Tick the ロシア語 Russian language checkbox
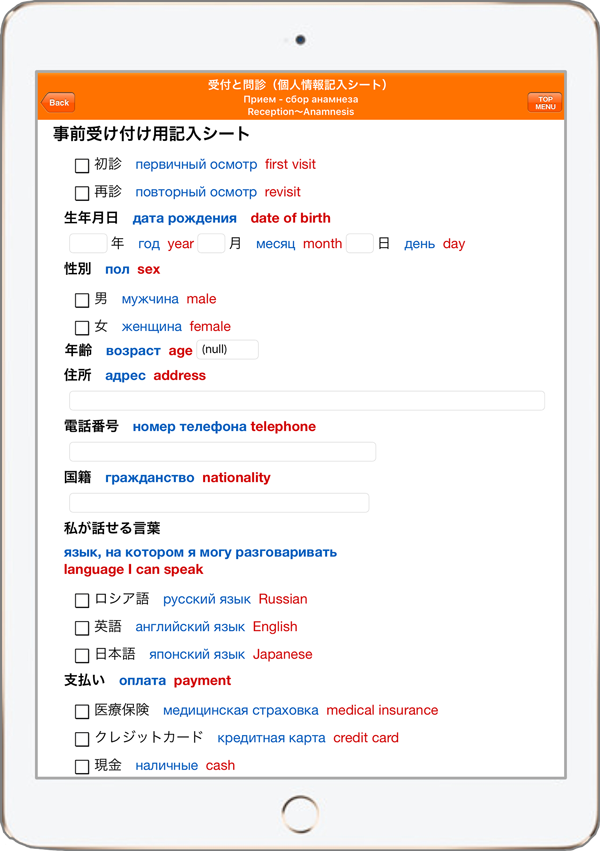The width and height of the screenshot is (600, 851). click(x=82, y=600)
